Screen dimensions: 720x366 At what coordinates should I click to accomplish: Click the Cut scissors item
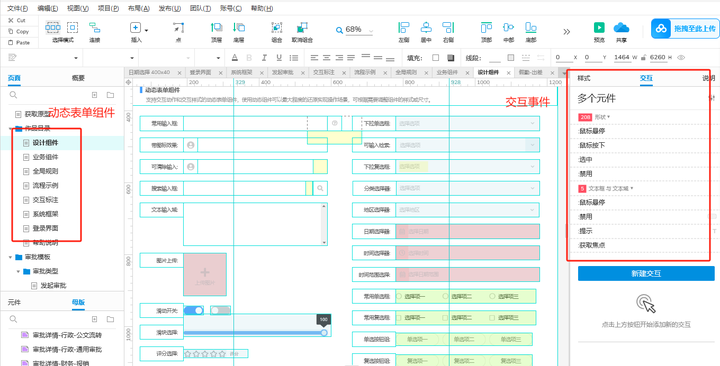tap(17, 20)
